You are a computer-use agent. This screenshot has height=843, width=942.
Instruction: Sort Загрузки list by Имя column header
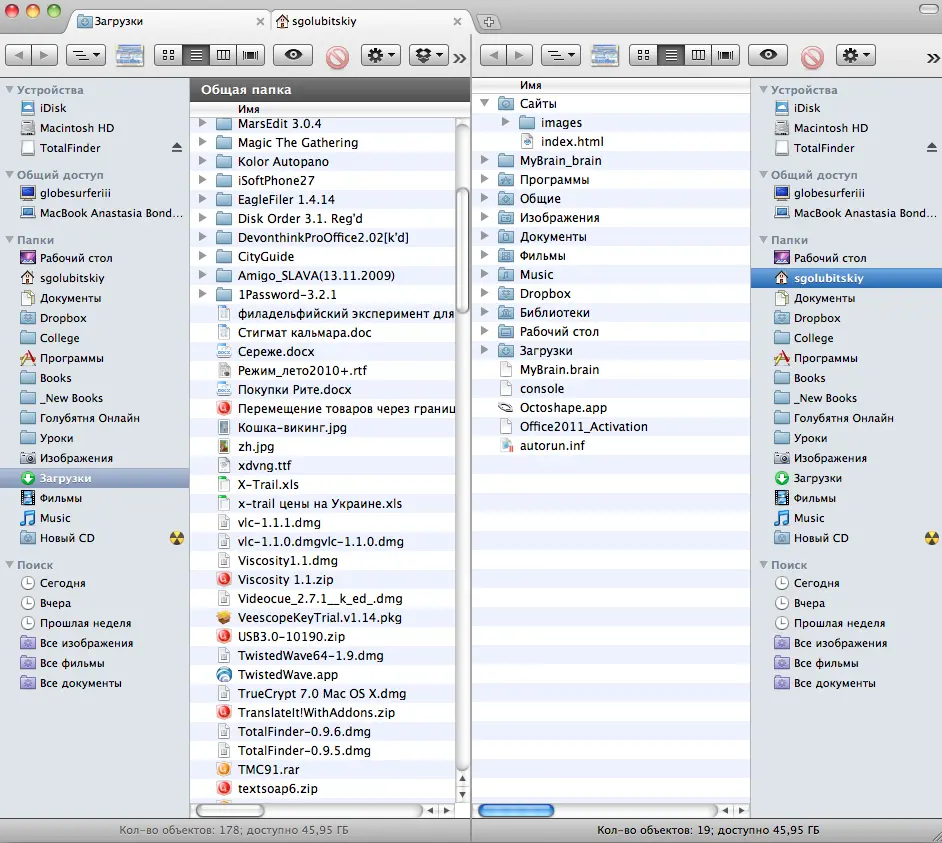[x=329, y=109]
